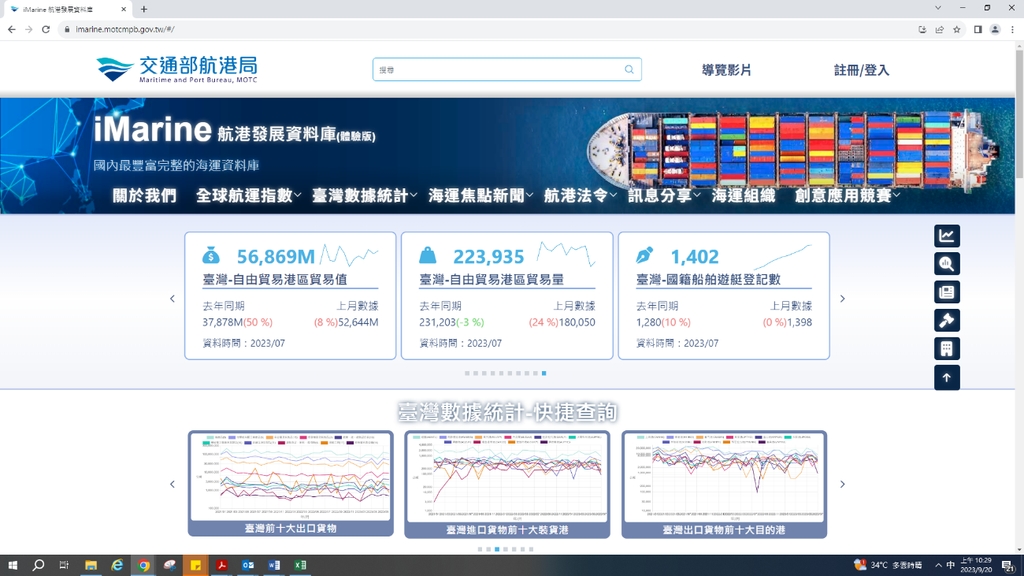Viewport: 1024px width, 576px height.
Task: Open 臺灣-自由貿易港區貿易量 card title
Action: pyautogui.click(x=491, y=280)
